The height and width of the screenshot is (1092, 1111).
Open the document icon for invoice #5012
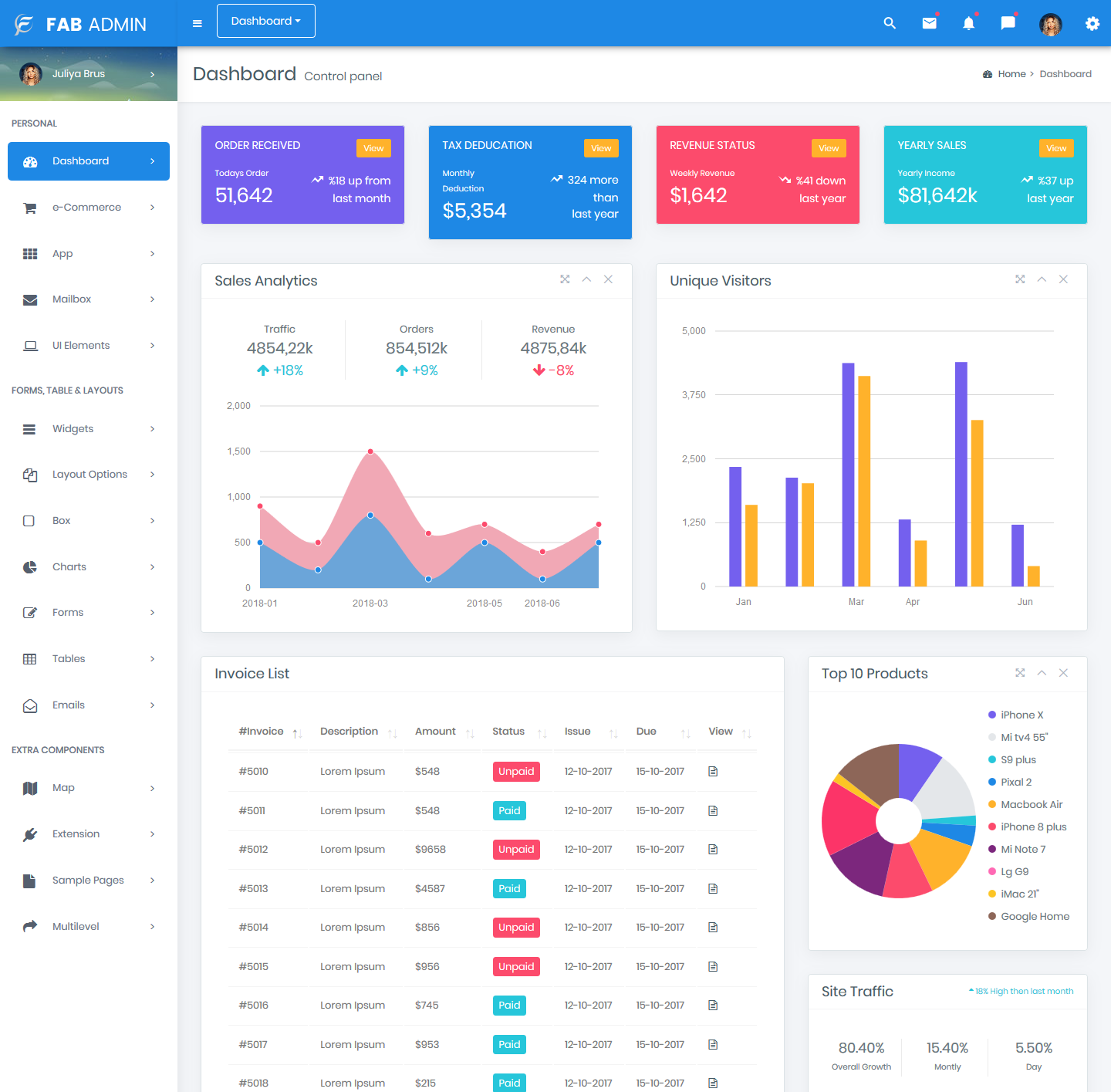click(713, 850)
